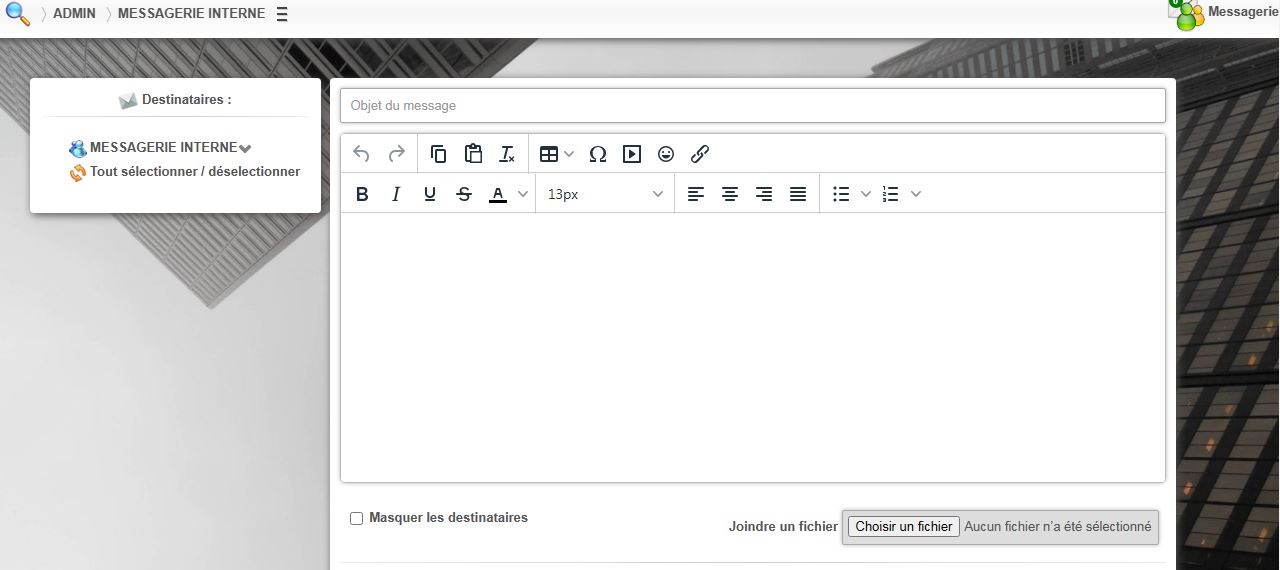Insert special character with Omega icon

point(598,154)
